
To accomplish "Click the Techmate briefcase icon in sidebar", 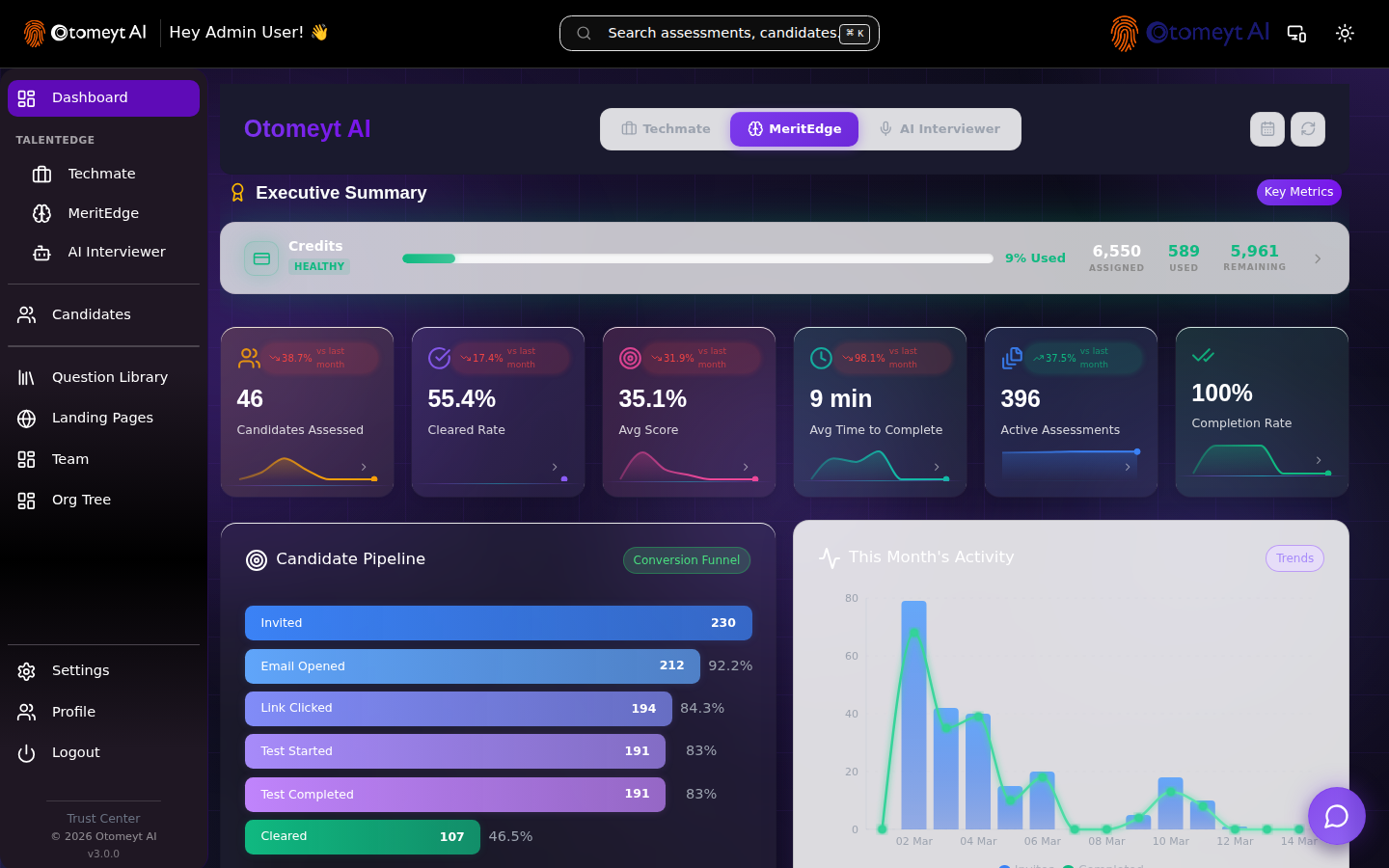I will tap(41, 175).
